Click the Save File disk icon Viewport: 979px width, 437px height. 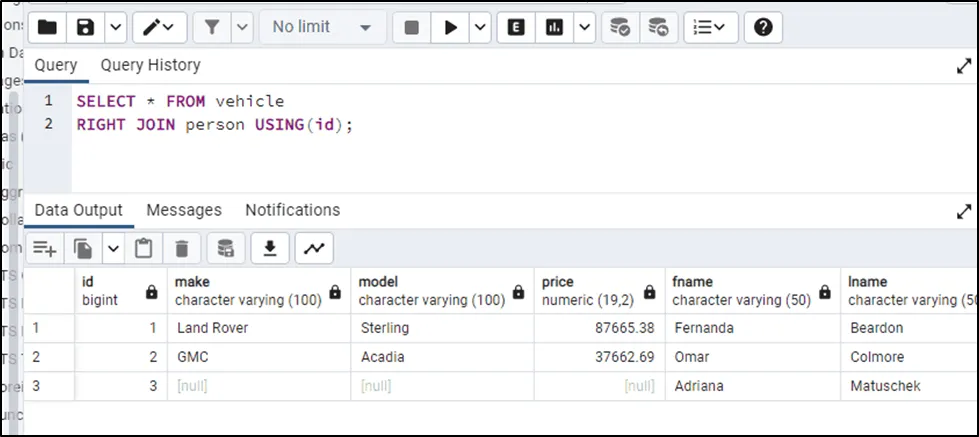pyautogui.click(x=86, y=28)
